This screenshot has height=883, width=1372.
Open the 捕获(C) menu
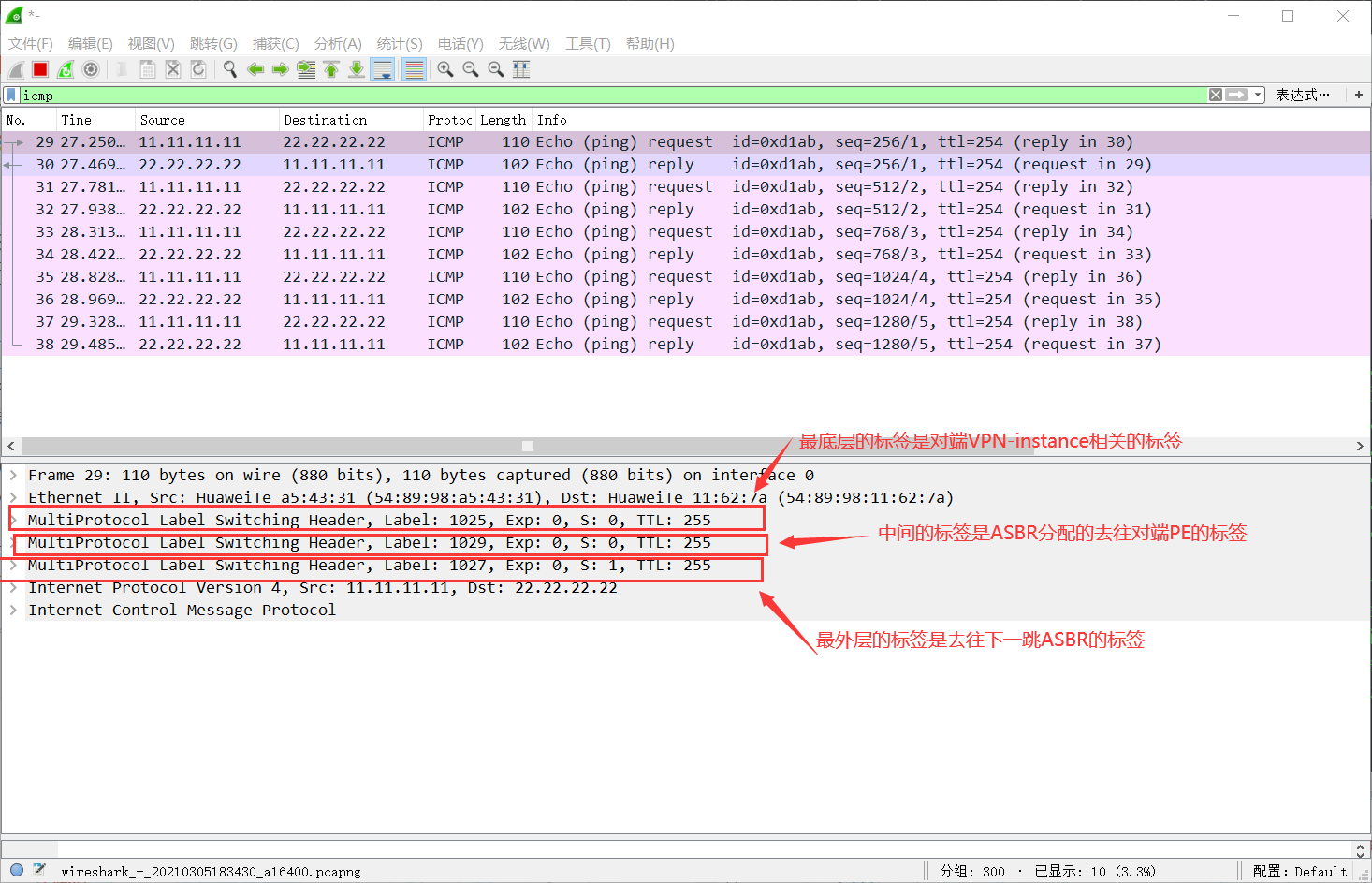(x=276, y=44)
